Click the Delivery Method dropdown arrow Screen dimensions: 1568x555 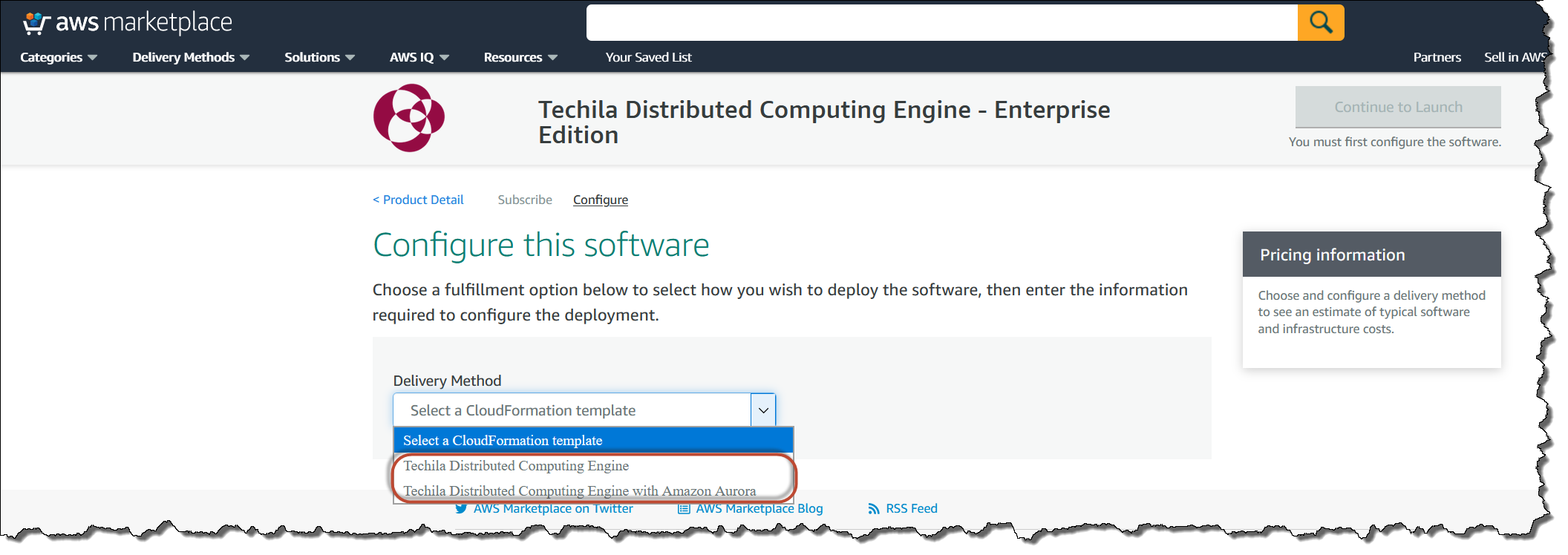(763, 410)
